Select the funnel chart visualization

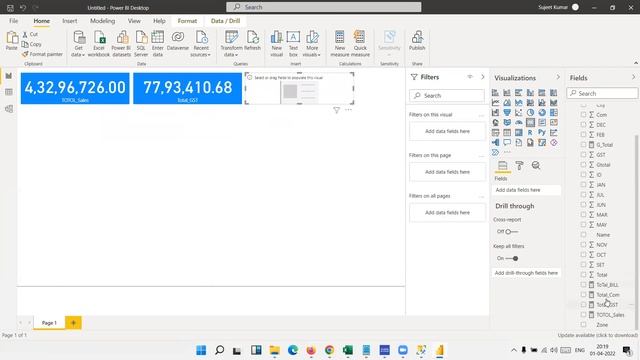coord(507,112)
